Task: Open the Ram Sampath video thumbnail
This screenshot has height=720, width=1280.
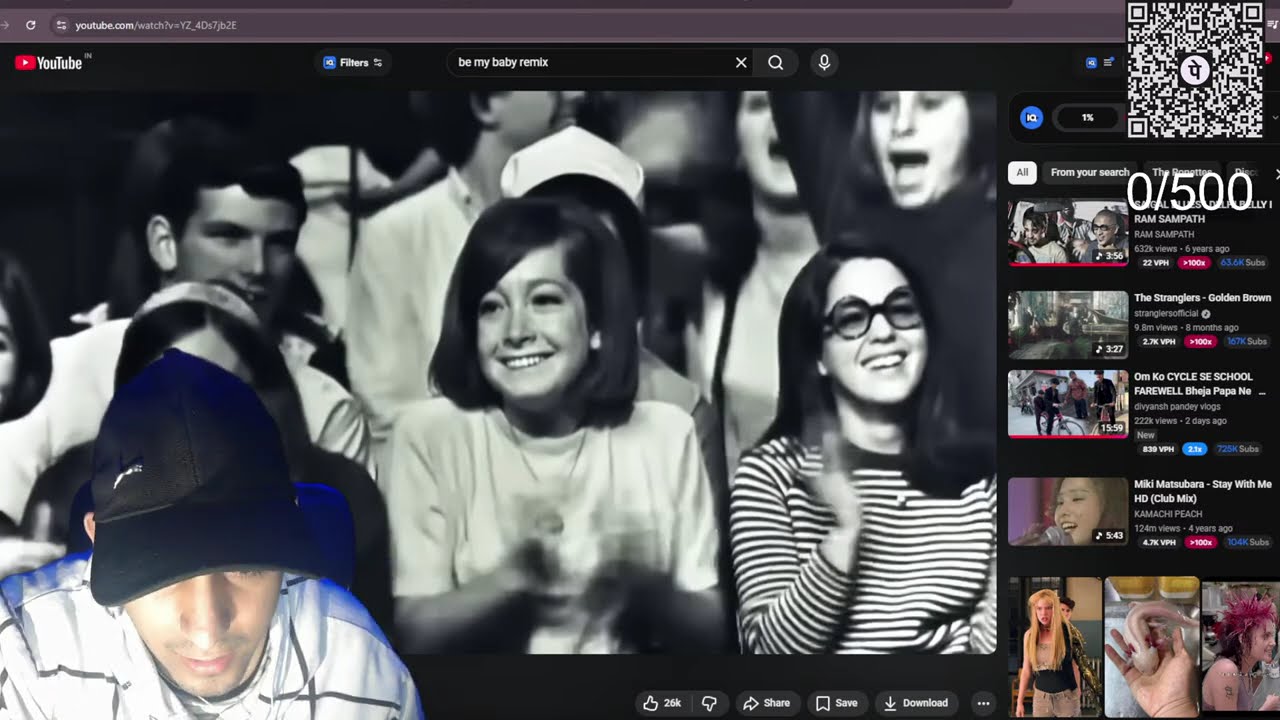Action: pos(1068,233)
